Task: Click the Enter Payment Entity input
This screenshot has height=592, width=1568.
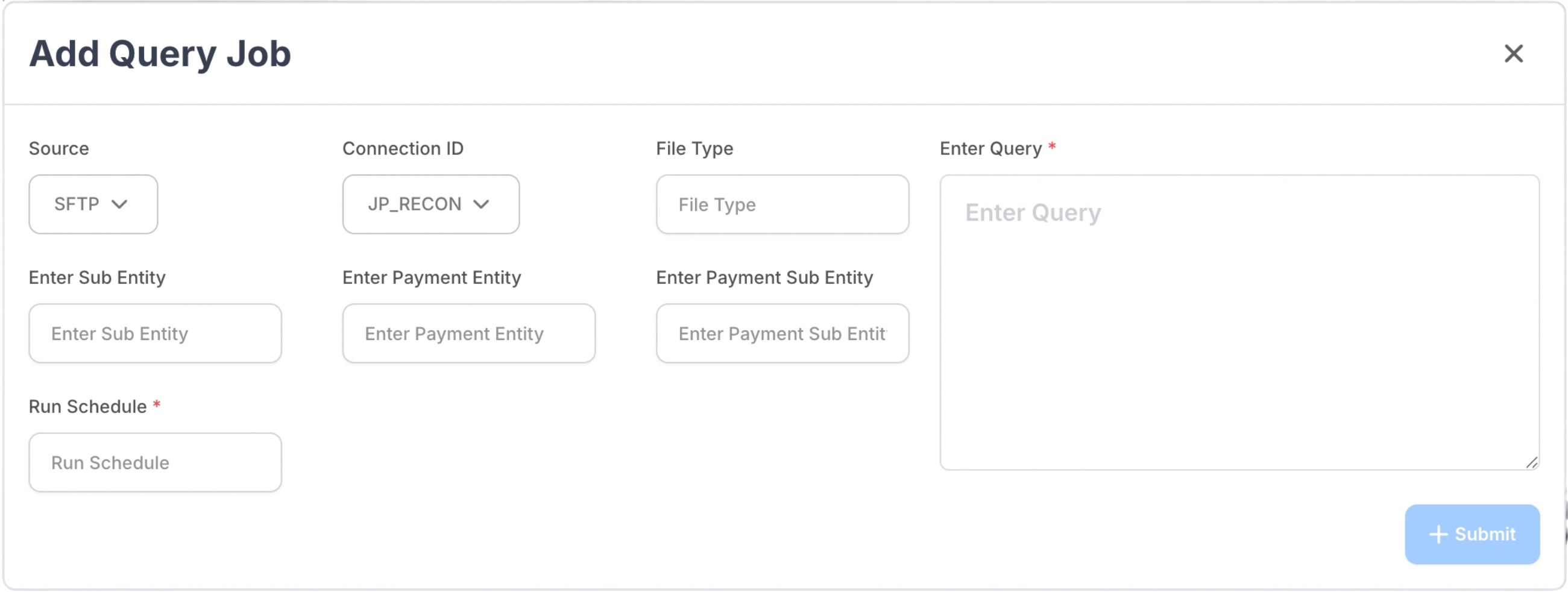Action: (468, 333)
